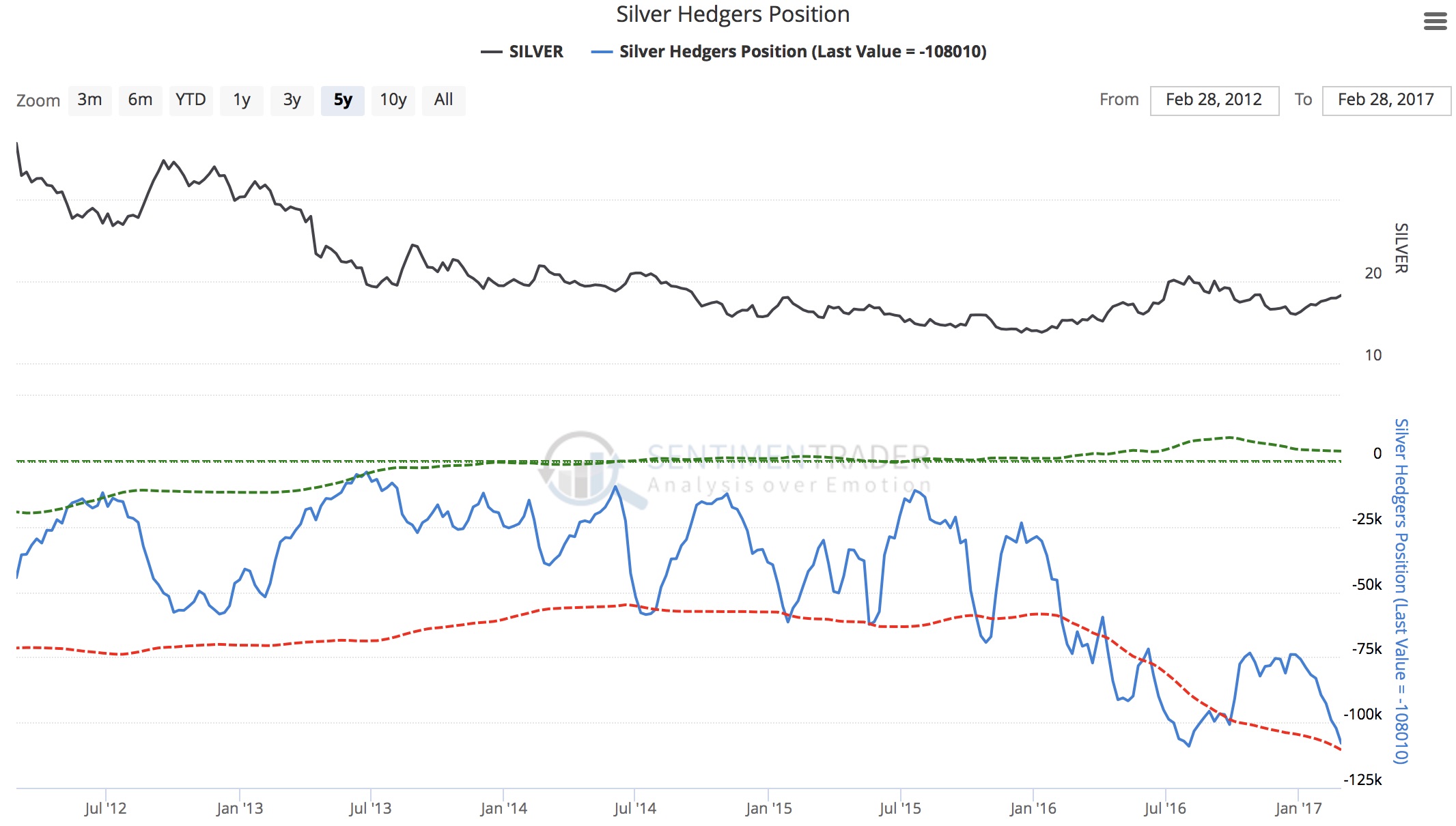Open the chart hamburger context menu
The width and height of the screenshot is (1456, 826).
1435,22
